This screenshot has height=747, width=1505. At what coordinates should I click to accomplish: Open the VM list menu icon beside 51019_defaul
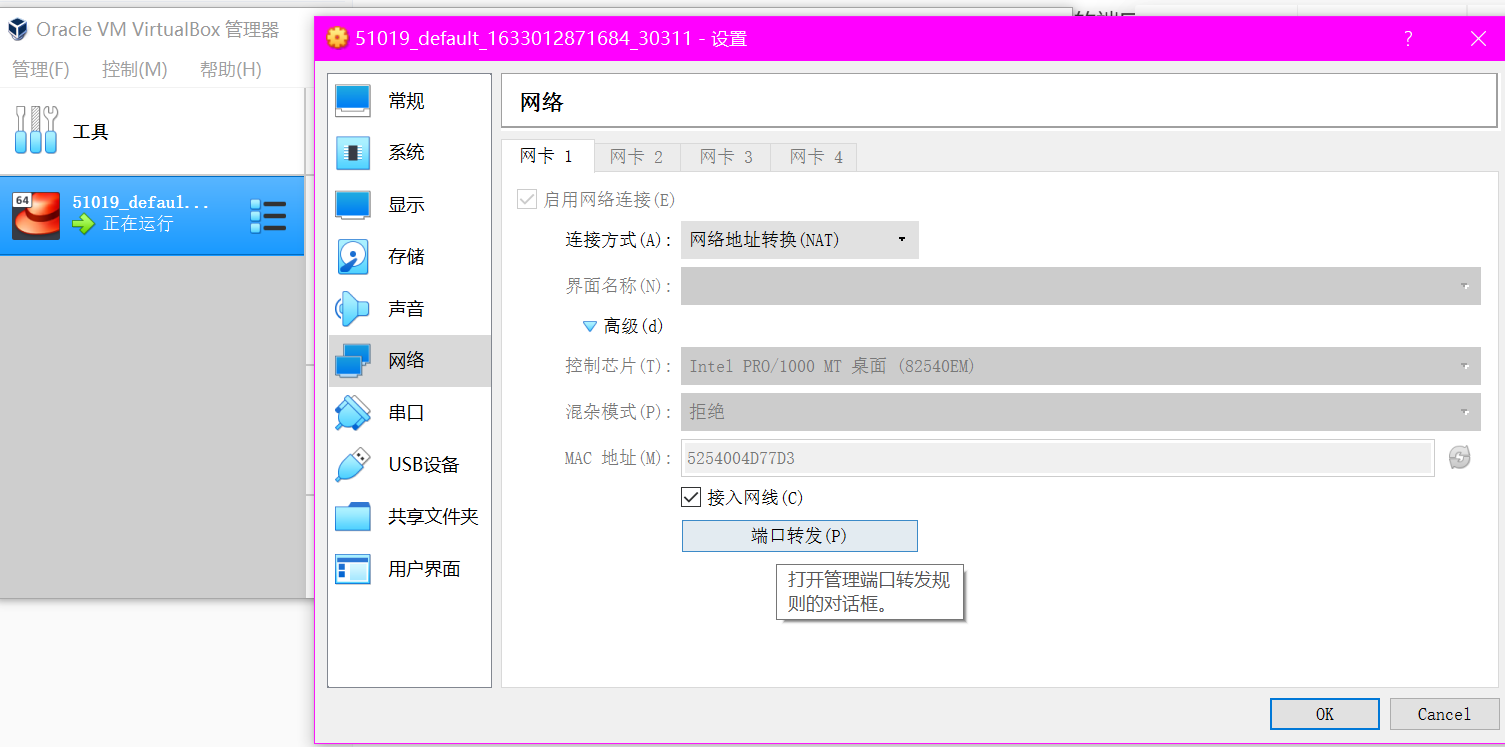(268, 216)
